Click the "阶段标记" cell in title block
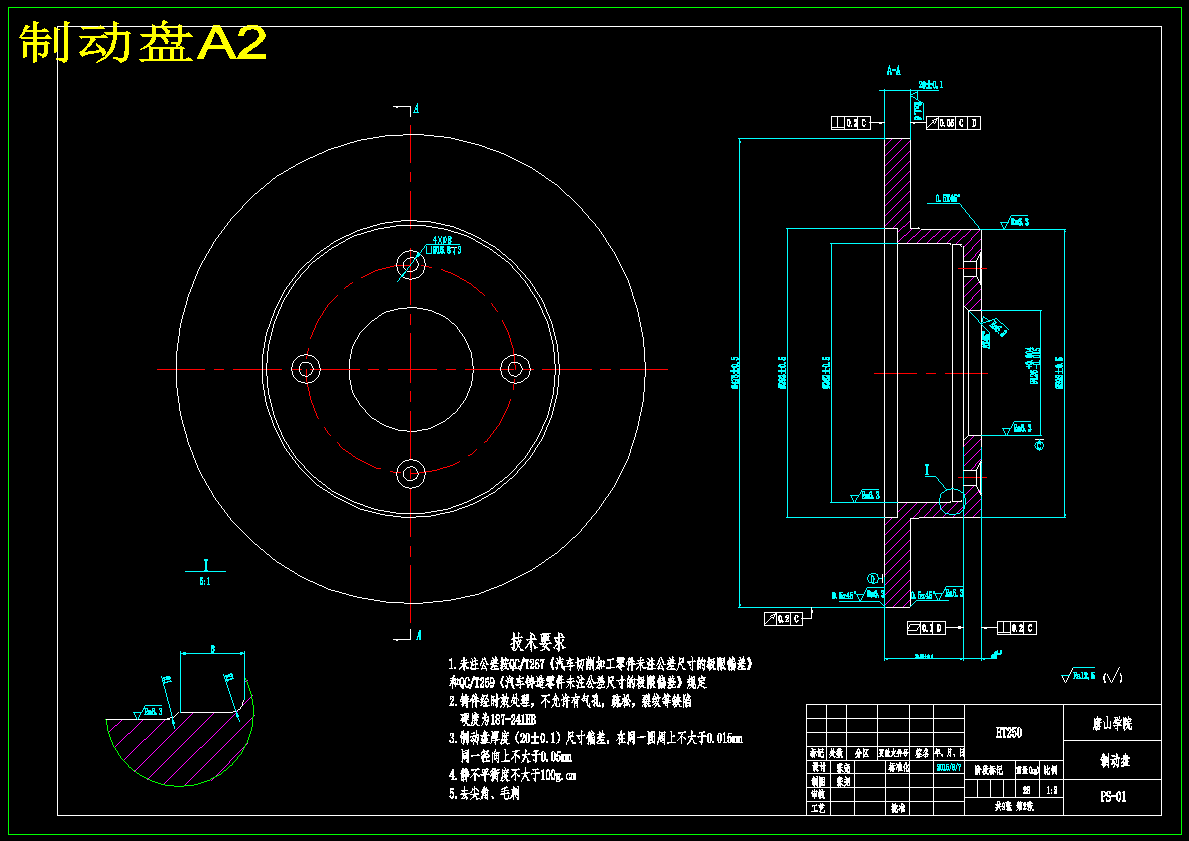 [x=989, y=770]
